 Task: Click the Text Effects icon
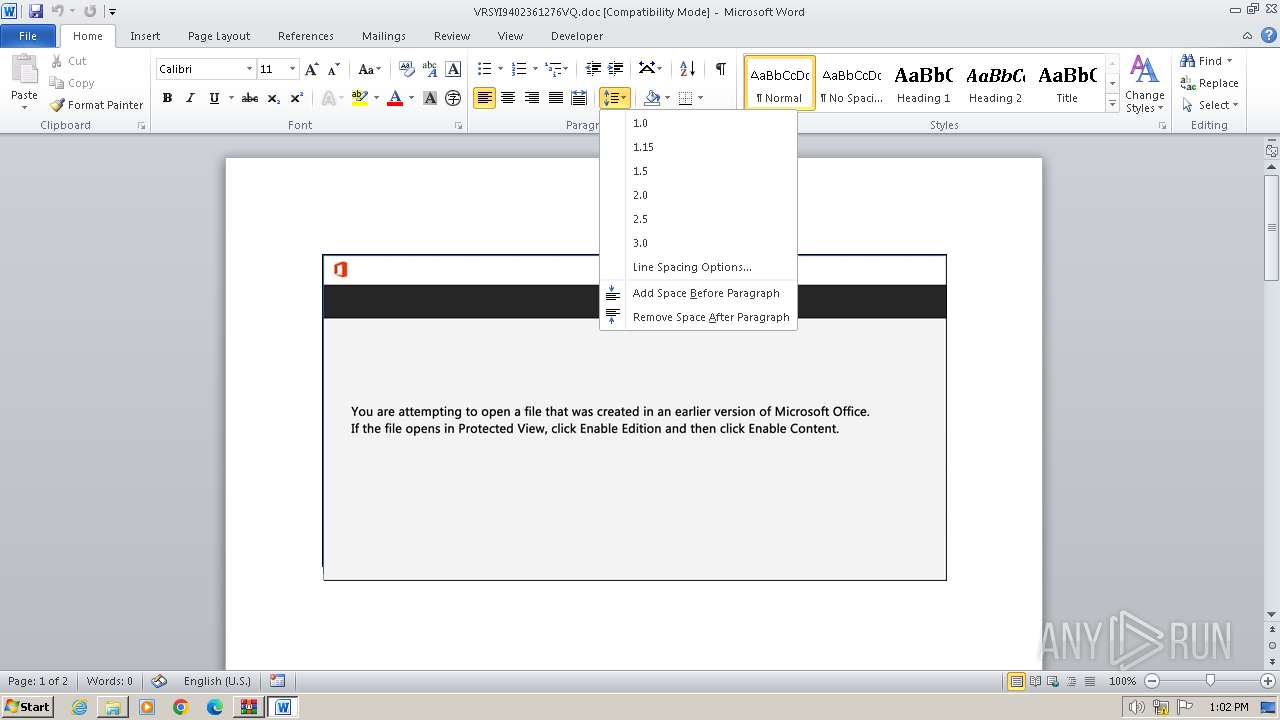point(327,98)
